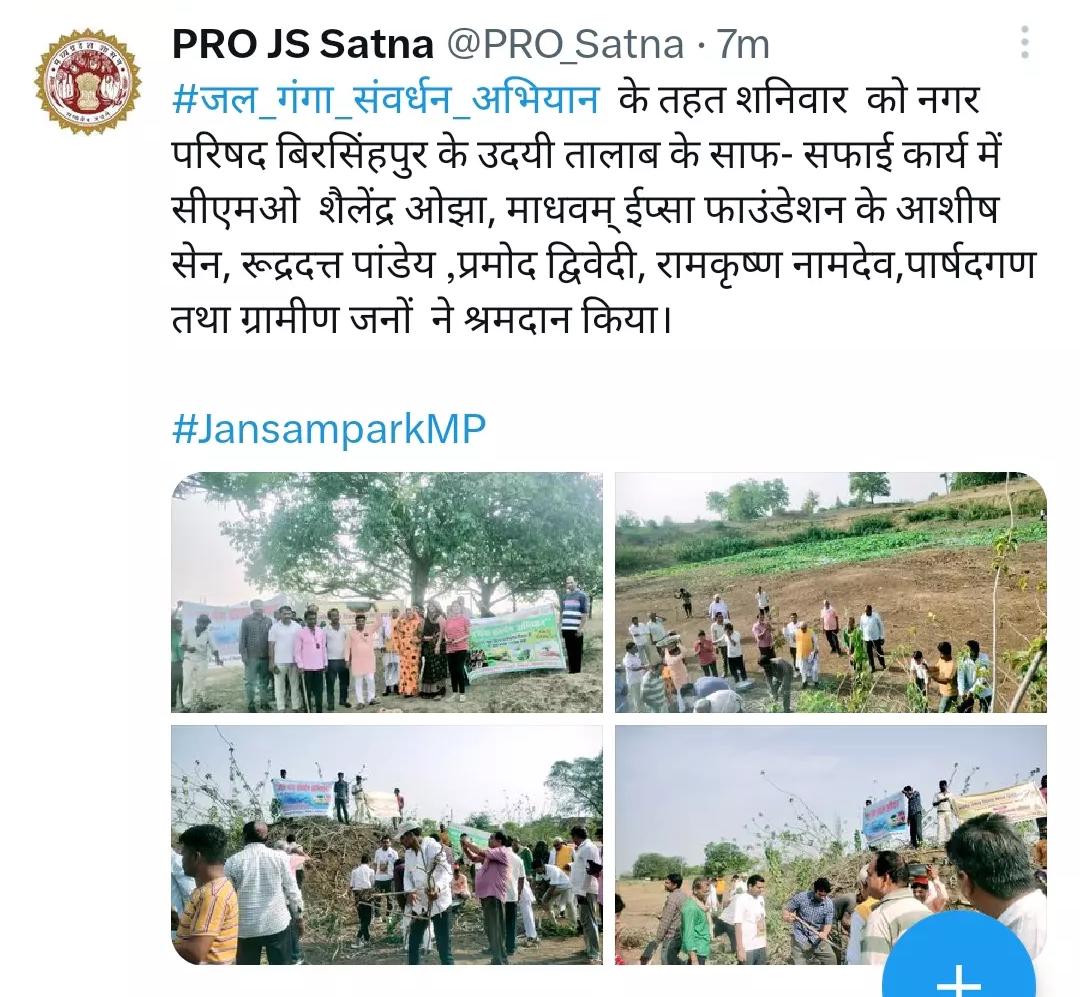This screenshot has height=997, width=1080.
Task: Click the banner atop the bottom-left photo
Action: (x=303, y=796)
